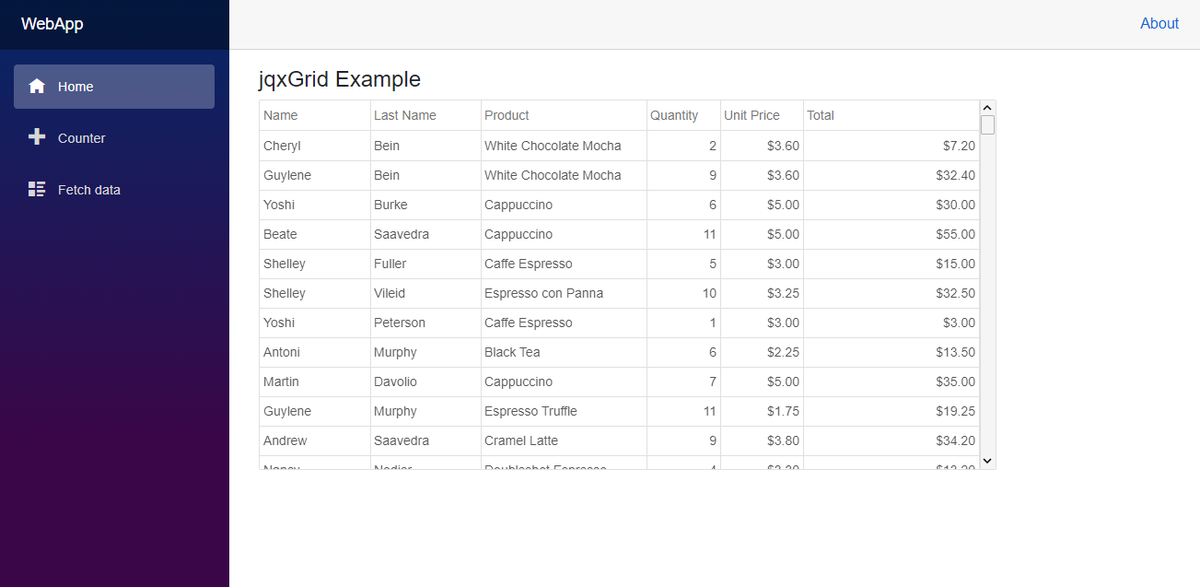Select Cheryl's White Chocolate Mocha cell
The width and height of the screenshot is (1200, 587).
(563, 146)
